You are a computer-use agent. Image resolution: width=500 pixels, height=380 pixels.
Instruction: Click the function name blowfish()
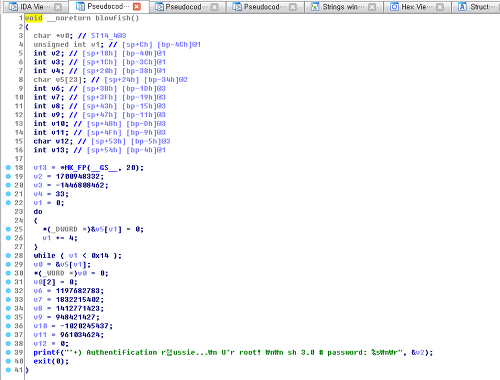pos(117,18)
